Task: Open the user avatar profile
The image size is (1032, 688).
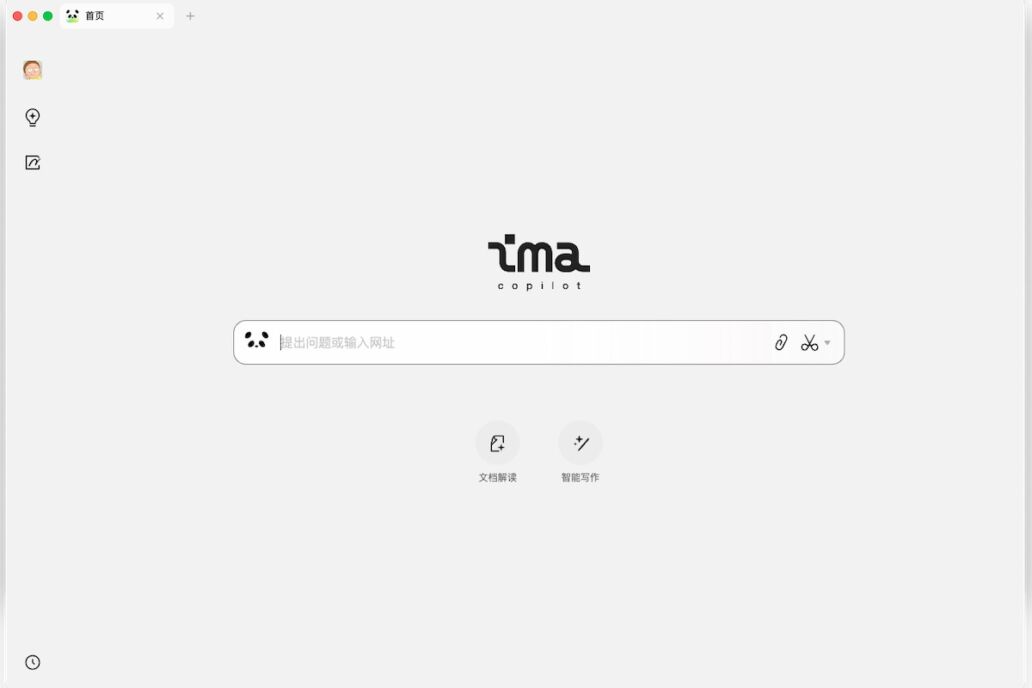Action: (32, 70)
